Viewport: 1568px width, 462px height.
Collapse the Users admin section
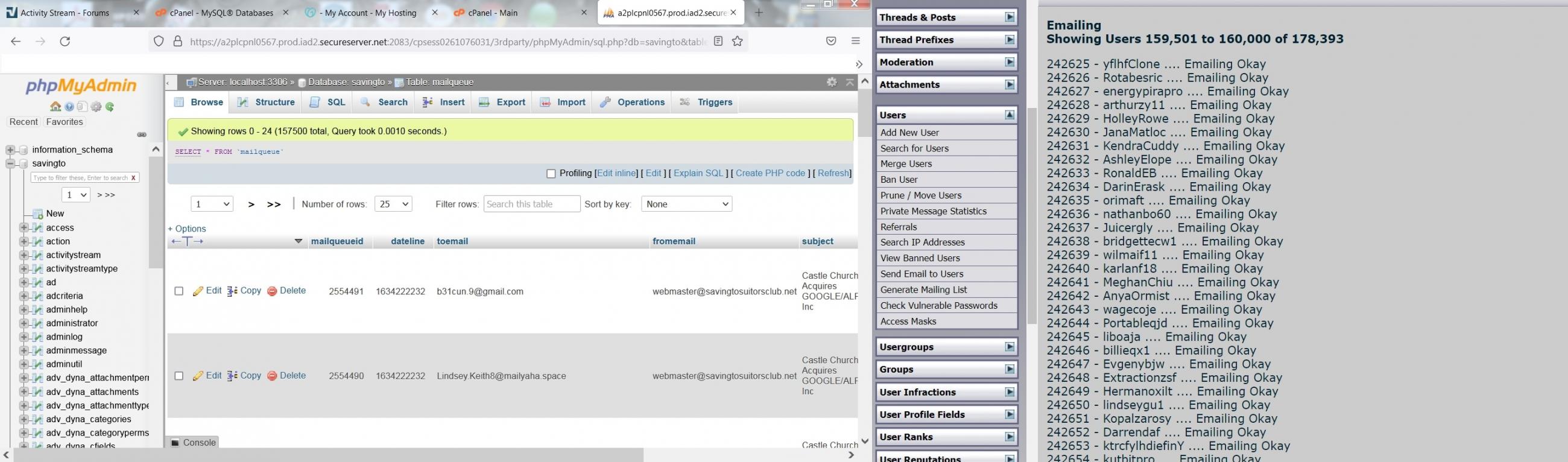[x=1010, y=115]
